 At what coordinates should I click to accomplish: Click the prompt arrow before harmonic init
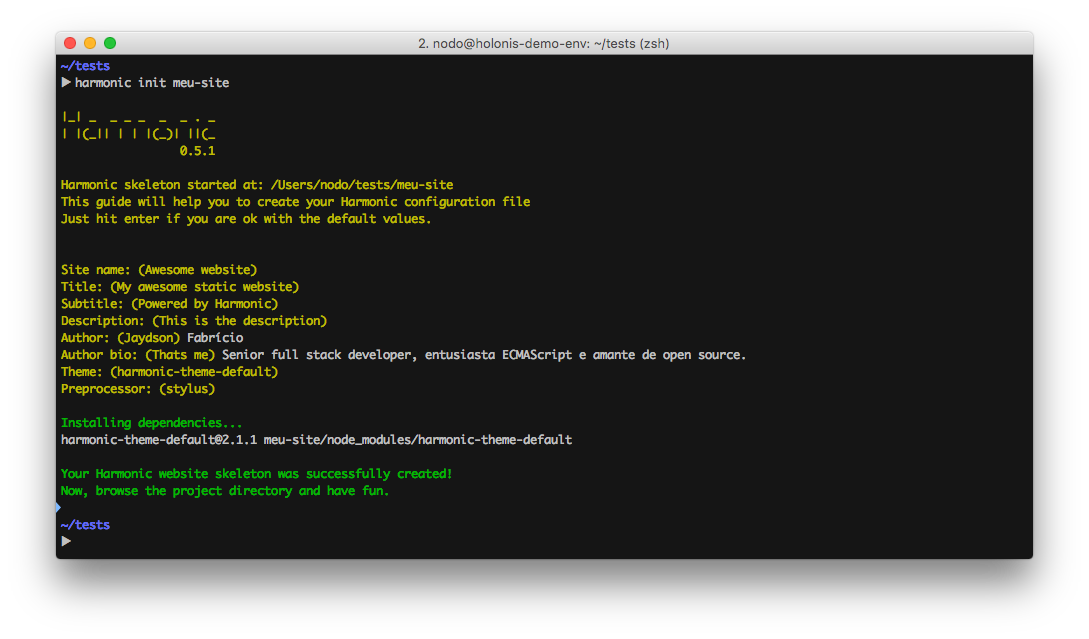66,83
